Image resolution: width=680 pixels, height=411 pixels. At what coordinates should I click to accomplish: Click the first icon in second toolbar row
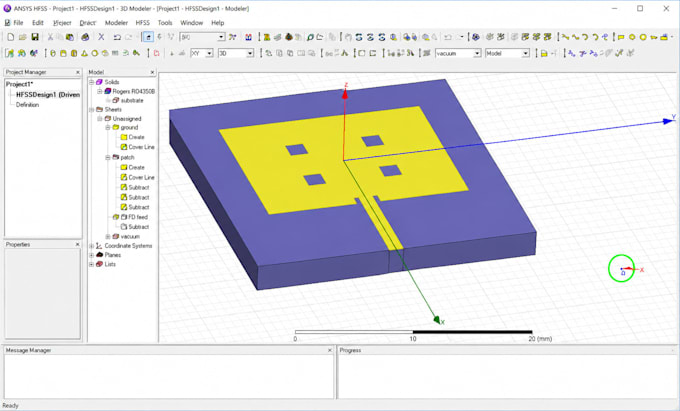coord(10,53)
